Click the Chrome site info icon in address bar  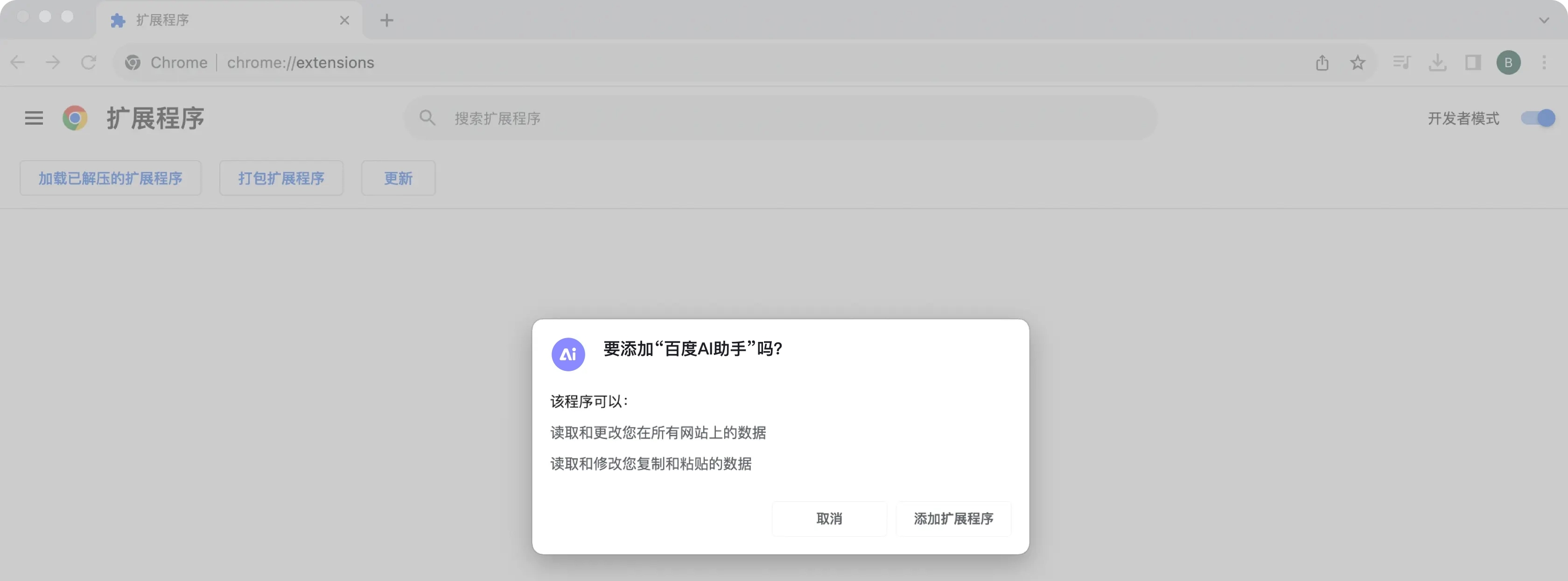(x=133, y=62)
